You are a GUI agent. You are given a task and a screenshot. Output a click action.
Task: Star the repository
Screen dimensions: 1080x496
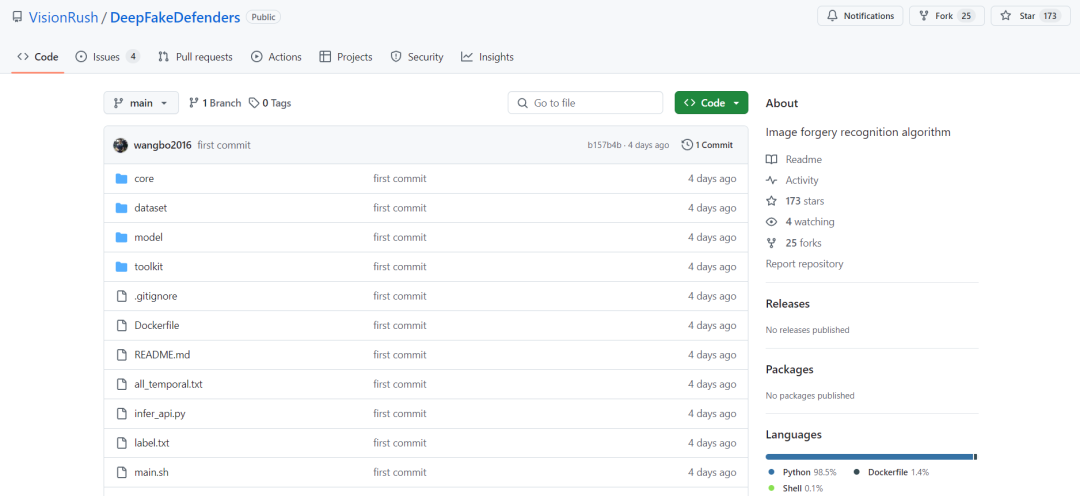click(x=1030, y=16)
